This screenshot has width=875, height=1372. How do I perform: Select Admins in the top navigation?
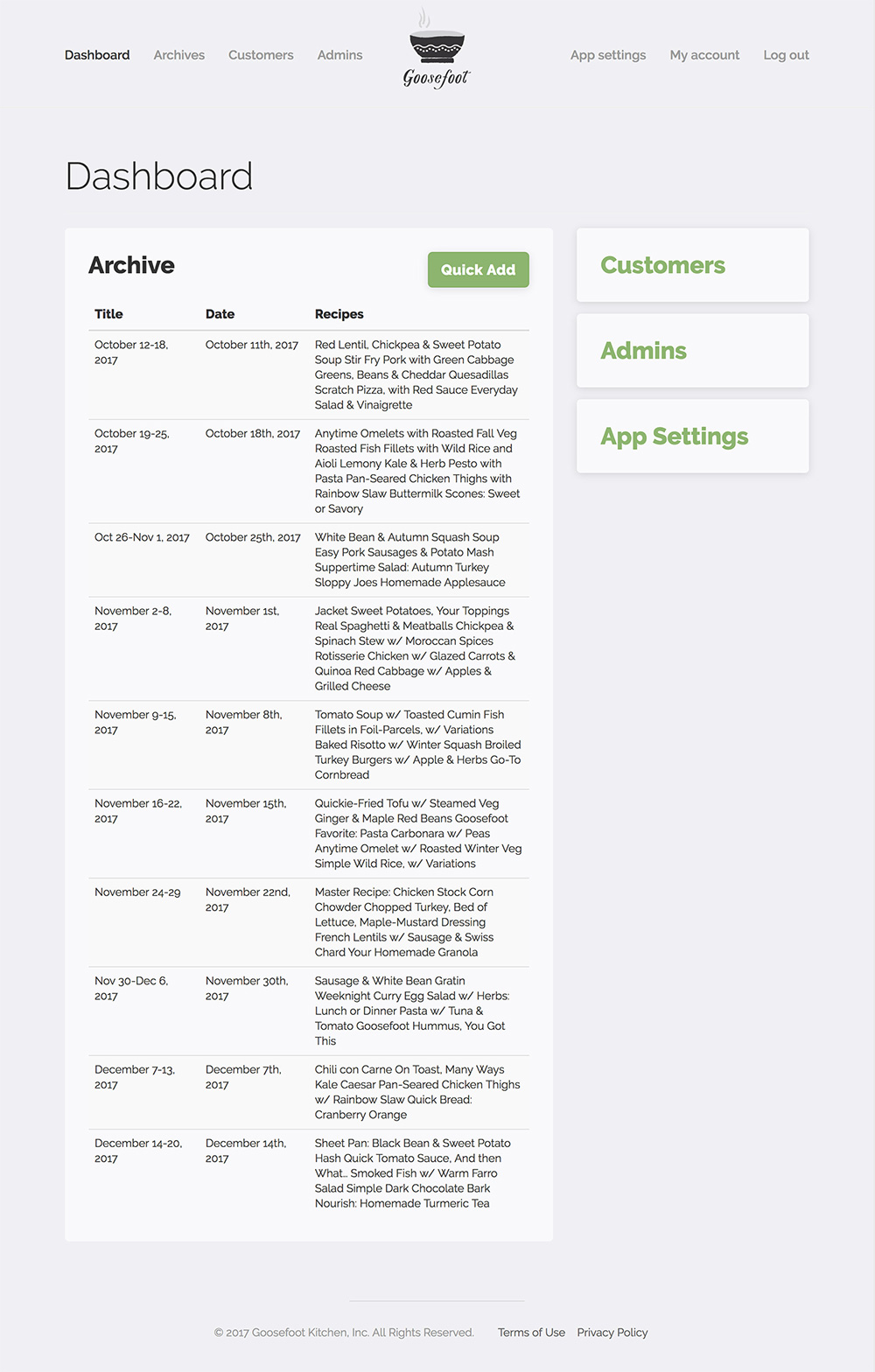click(x=339, y=54)
